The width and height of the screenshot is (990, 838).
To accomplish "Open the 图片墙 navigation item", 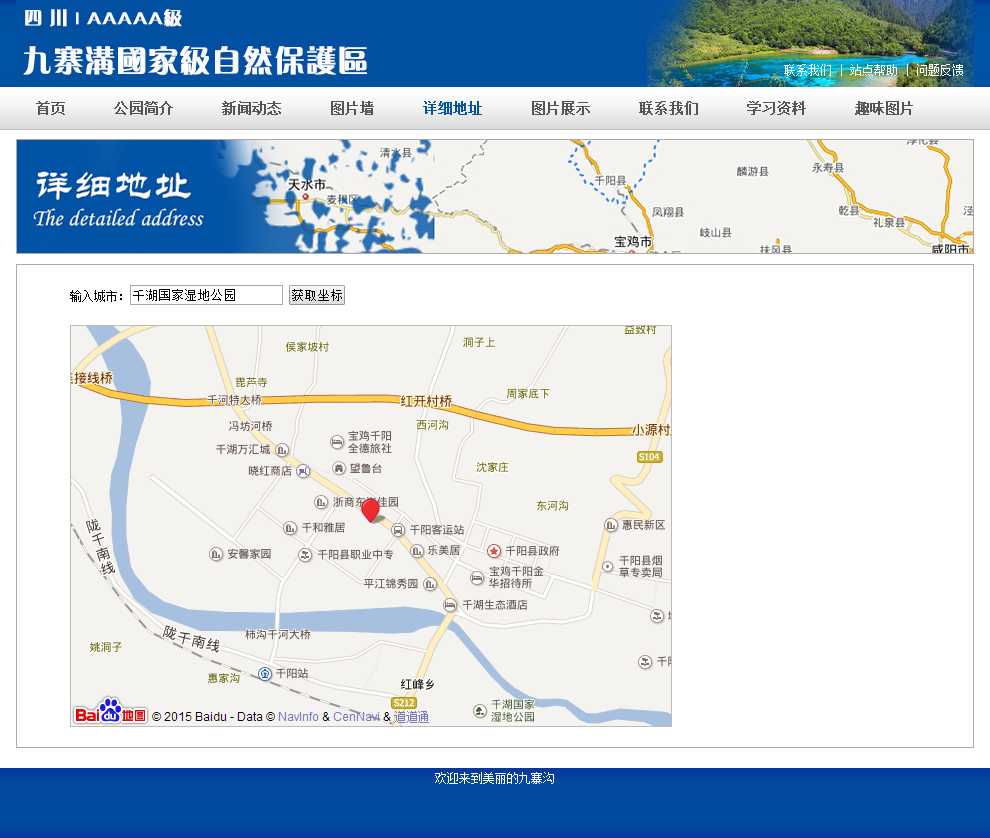I will click(352, 109).
